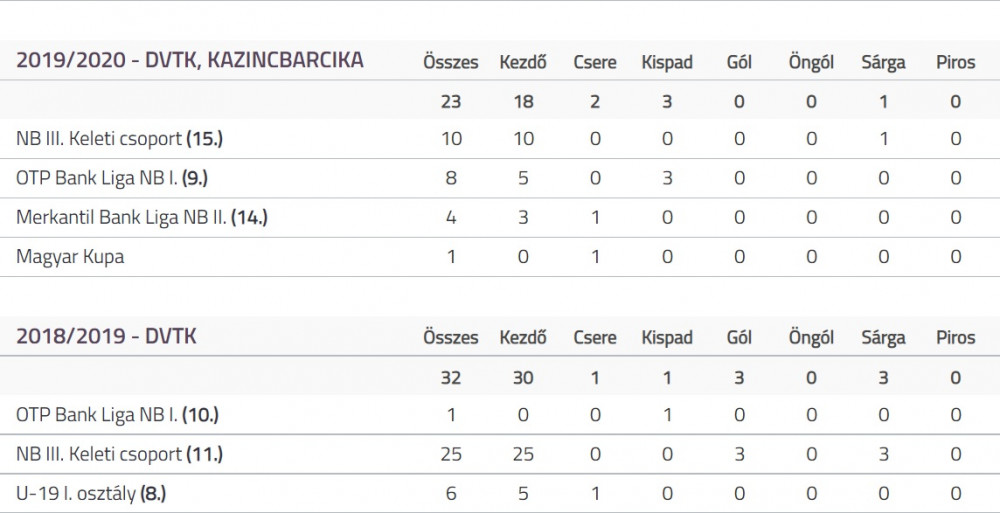Click Kispad column header in 2019/2020 table
The width and height of the screenshot is (1000, 513).
[667, 62]
